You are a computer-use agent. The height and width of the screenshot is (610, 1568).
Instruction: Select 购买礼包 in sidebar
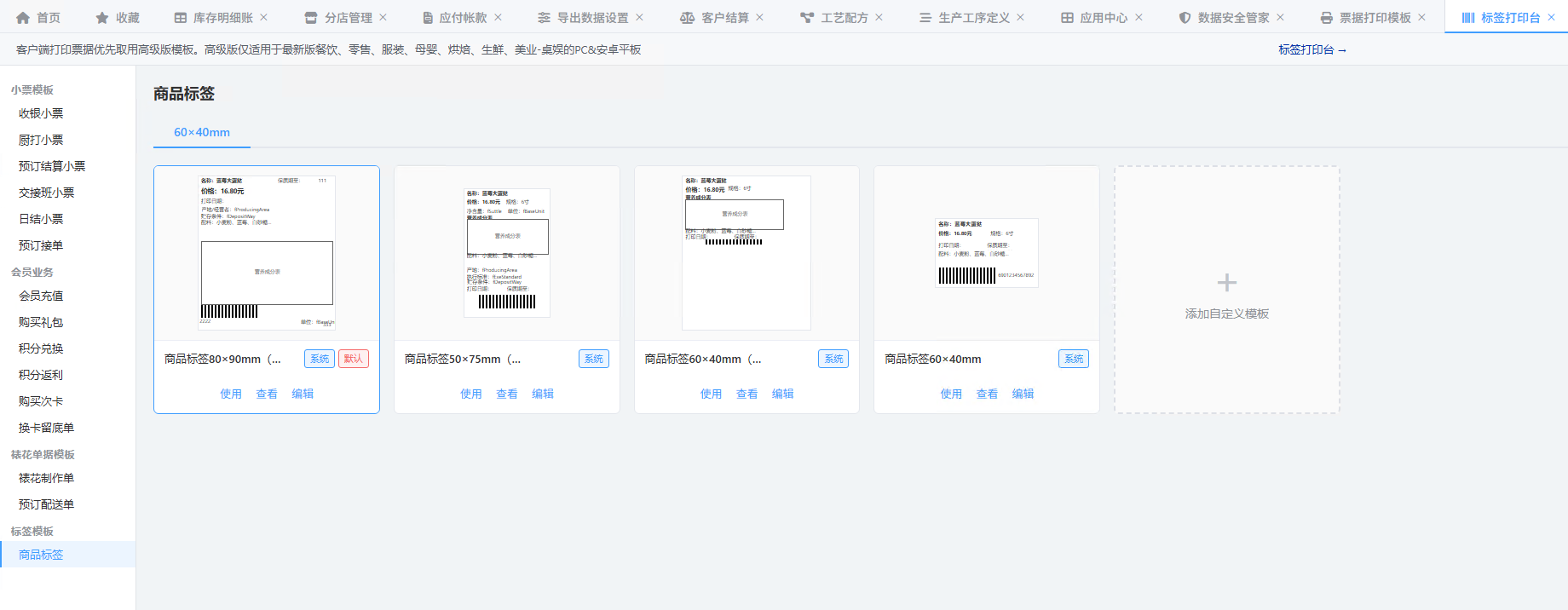point(41,322)
